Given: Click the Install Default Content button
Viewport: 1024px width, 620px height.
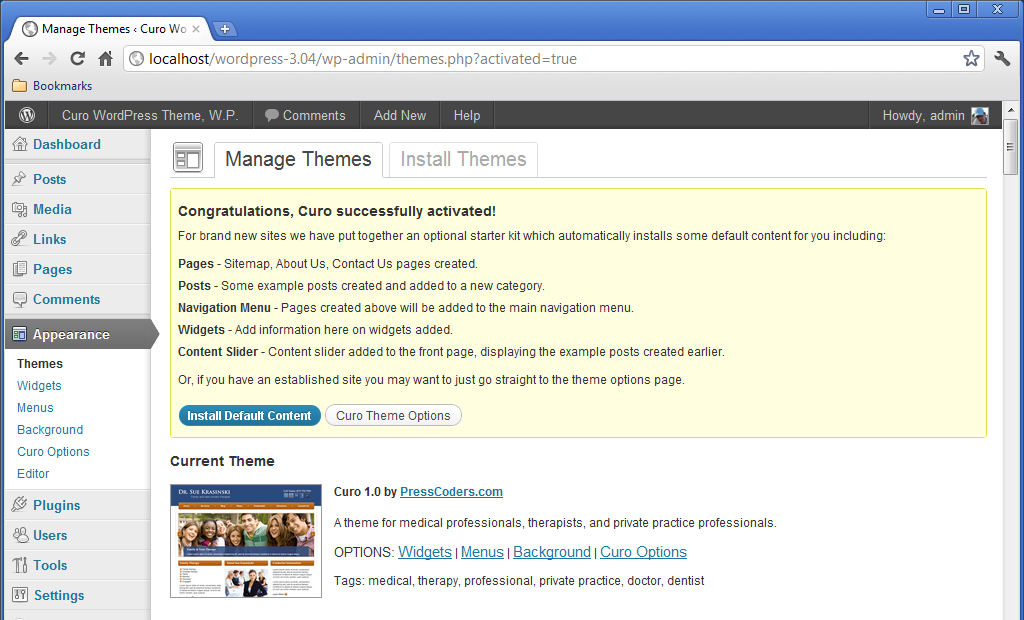Looking at the screenshot, I should coord(249,414).
